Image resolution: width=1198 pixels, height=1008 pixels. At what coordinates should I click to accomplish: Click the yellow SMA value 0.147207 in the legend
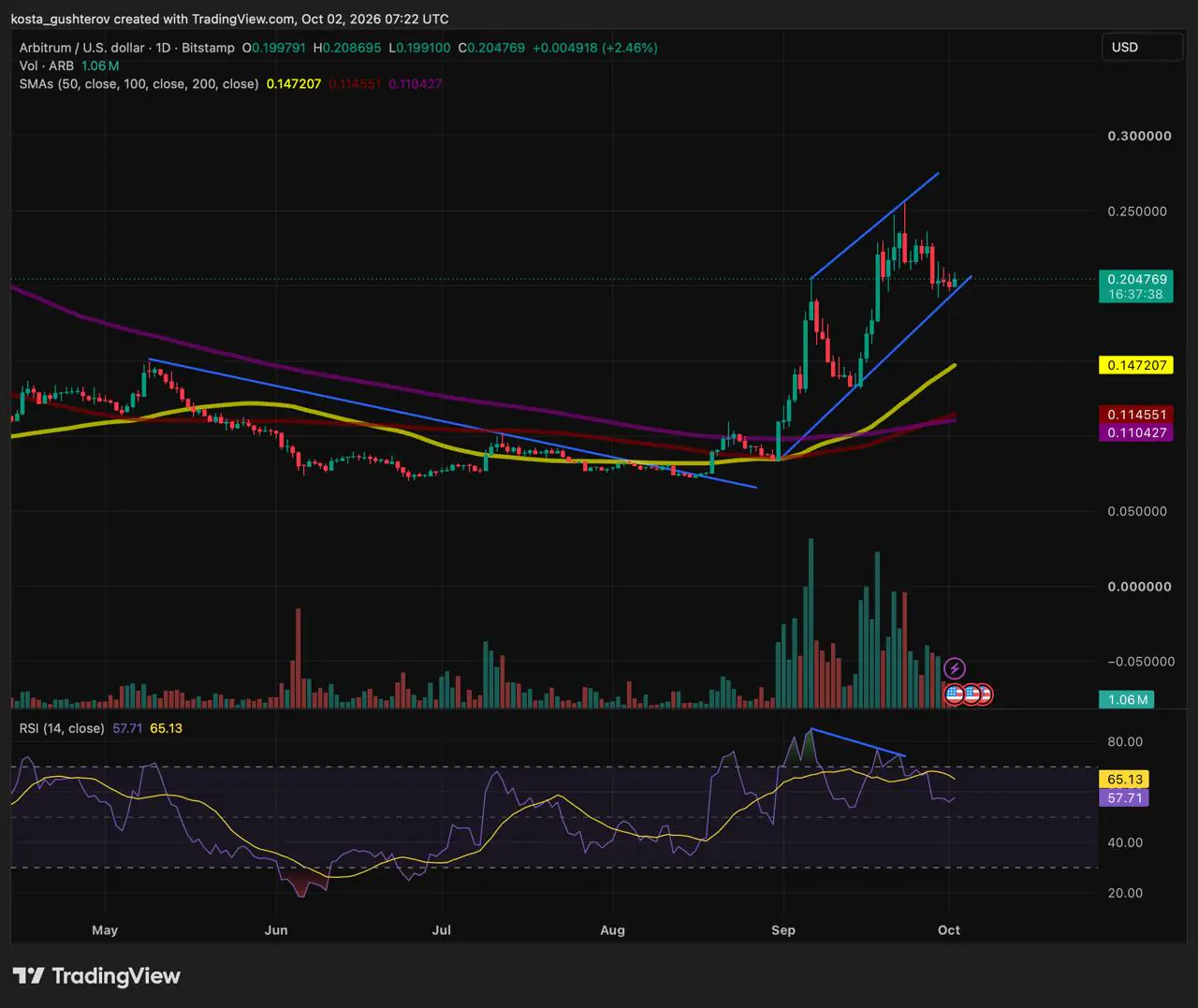(294, 83)
